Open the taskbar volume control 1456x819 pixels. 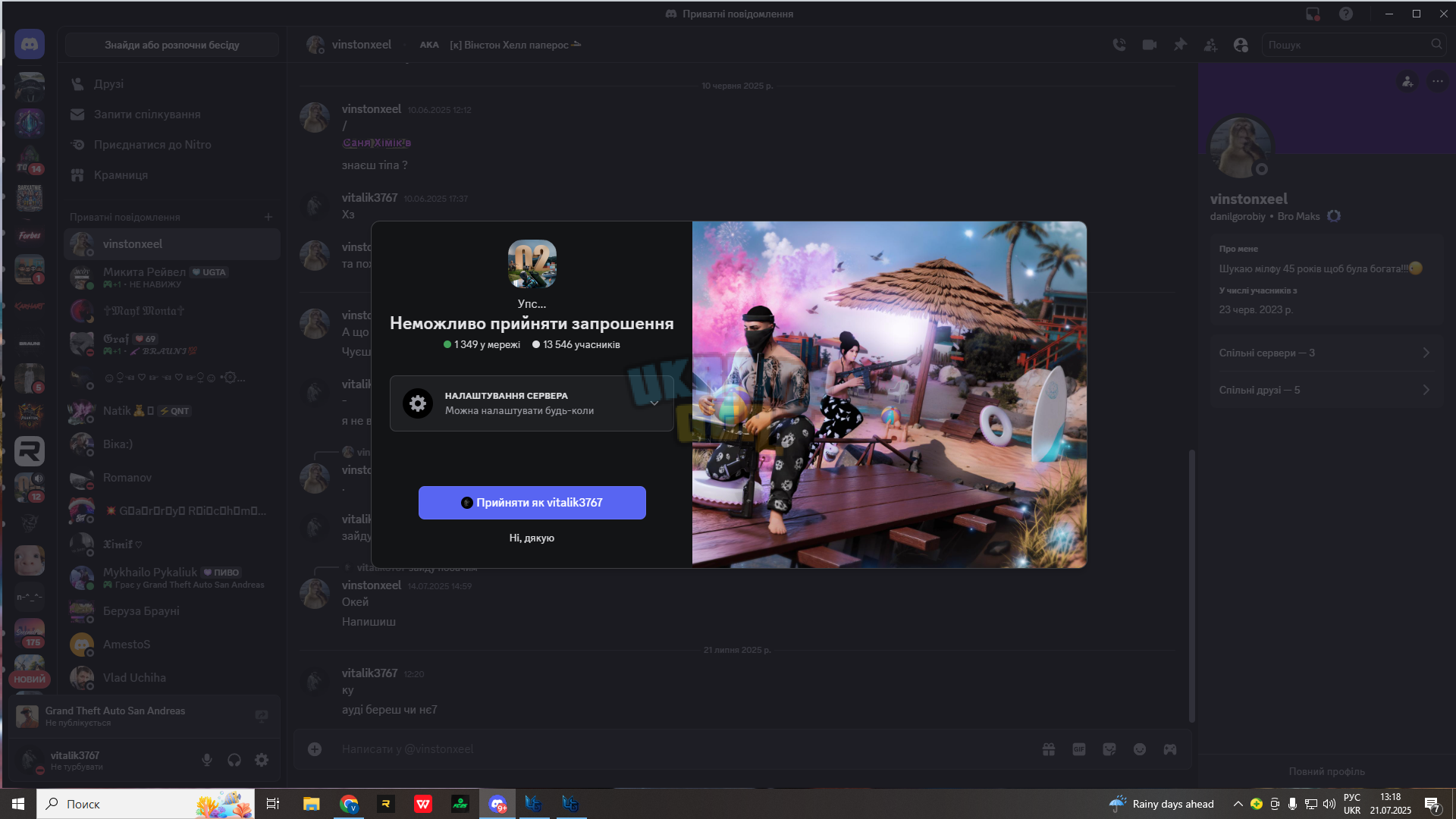tap(1329, 804)
